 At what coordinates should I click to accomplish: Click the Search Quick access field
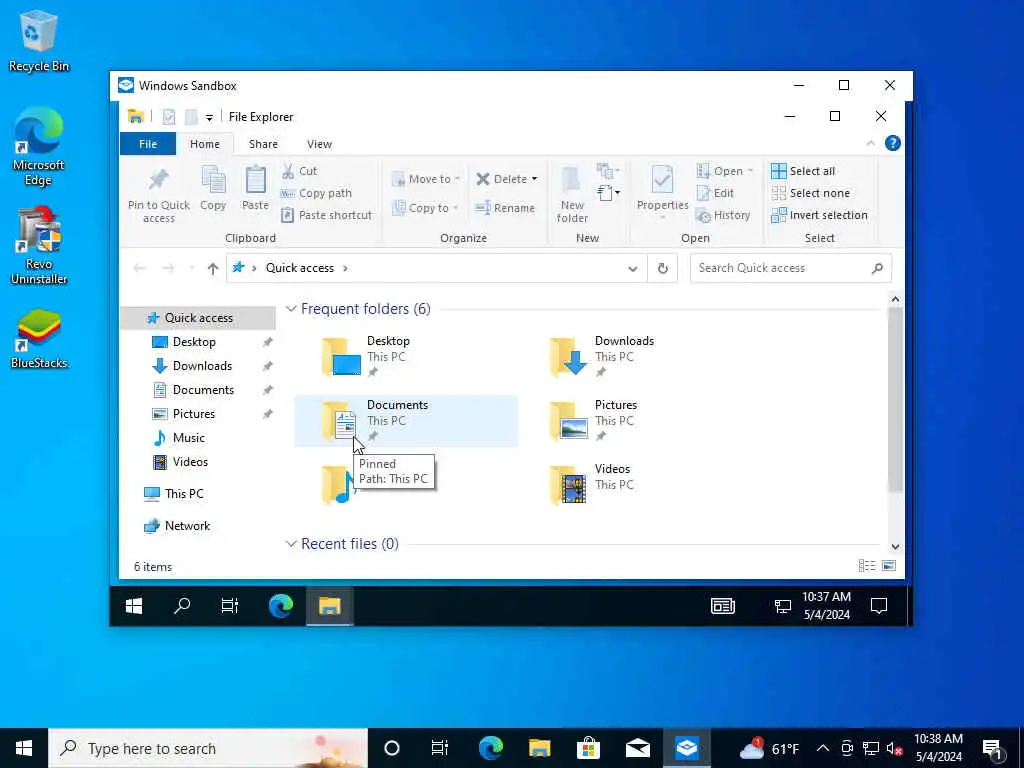click(791, 268)
